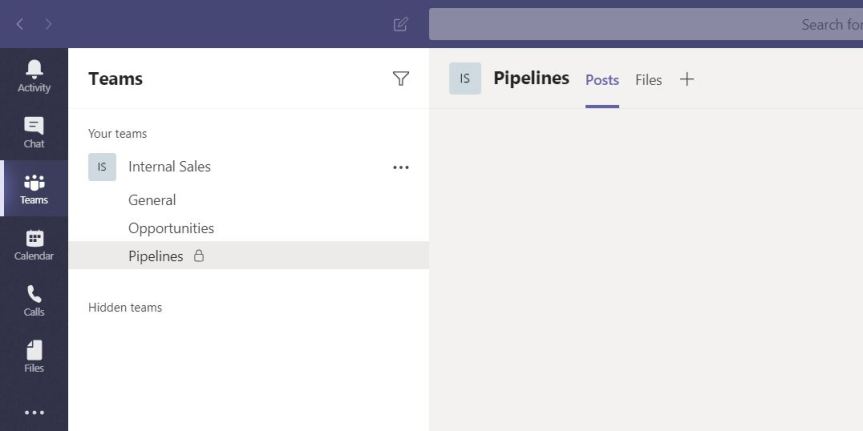Image resolution: width=863 pixels, height=431 pixels.
Task: Go back with the left arrow
Action: pos(20,24)
